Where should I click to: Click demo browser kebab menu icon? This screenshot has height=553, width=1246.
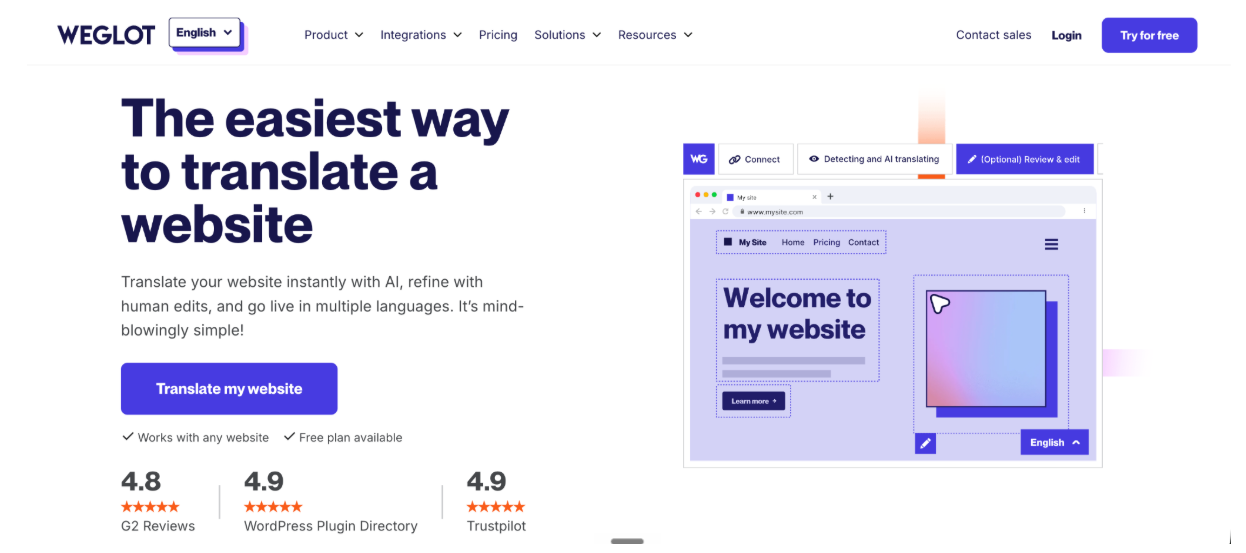click(x=1084, y=212)
